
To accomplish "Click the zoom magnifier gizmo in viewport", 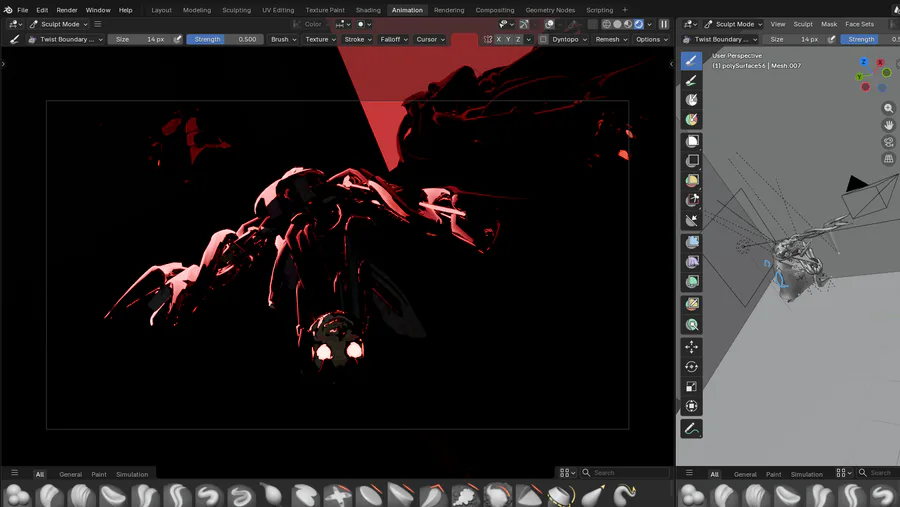I will [888, 108].
